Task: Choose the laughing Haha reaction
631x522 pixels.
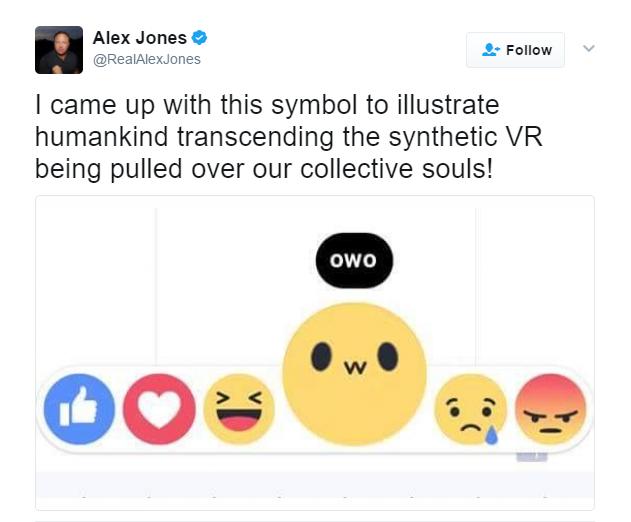Action: [239, 409]
